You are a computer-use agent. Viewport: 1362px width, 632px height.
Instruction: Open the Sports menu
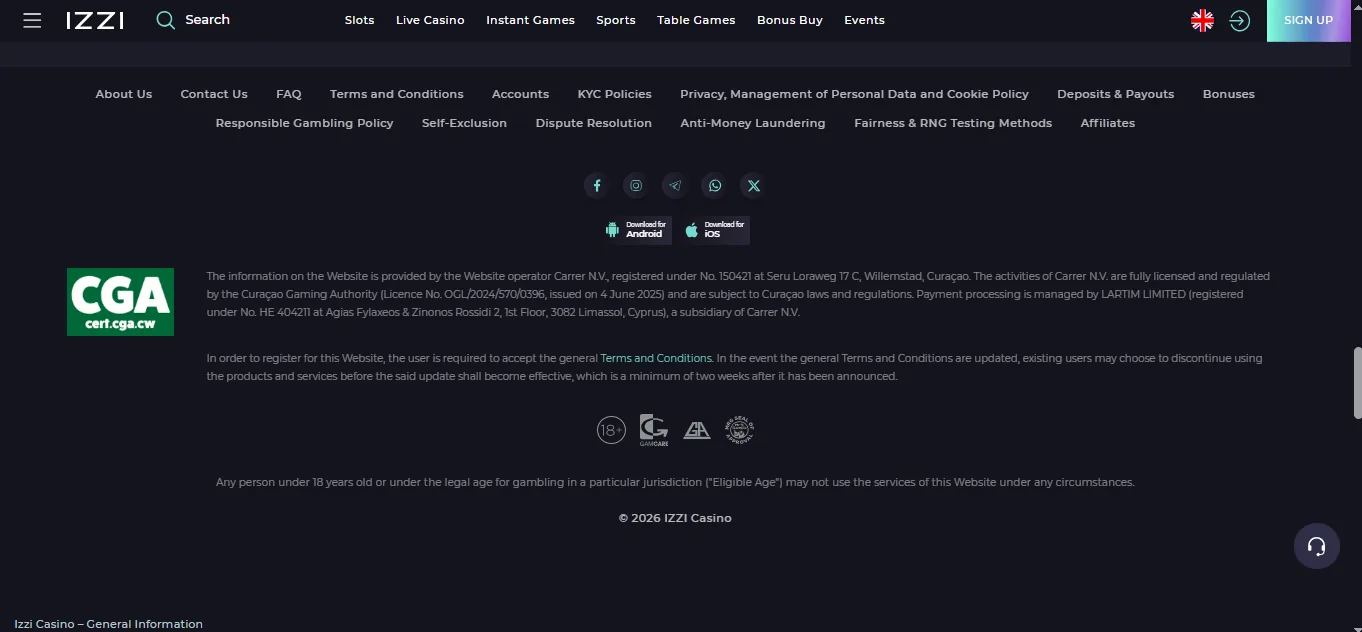pos(616,20)
